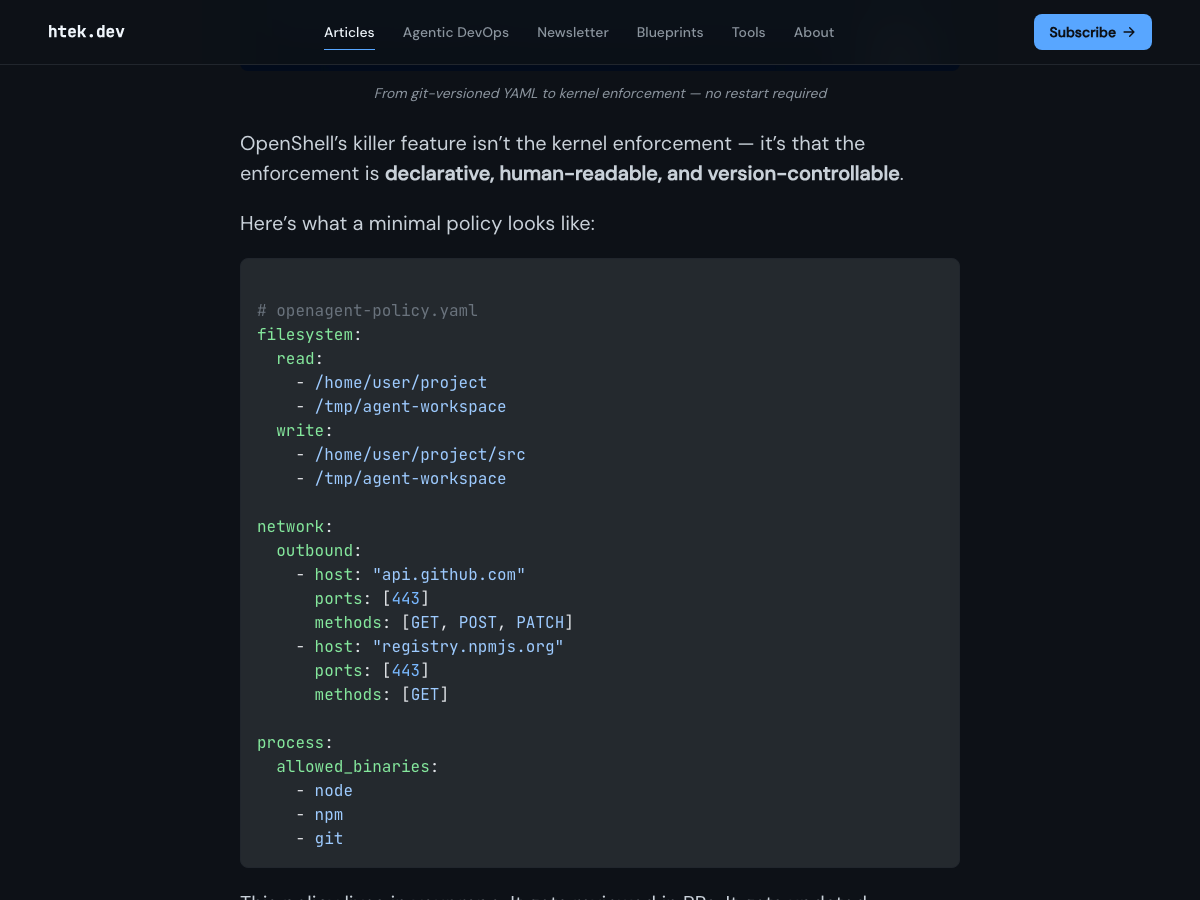Click the Subscribe button
This screenshot has width=1200, height=900.
1093,32
